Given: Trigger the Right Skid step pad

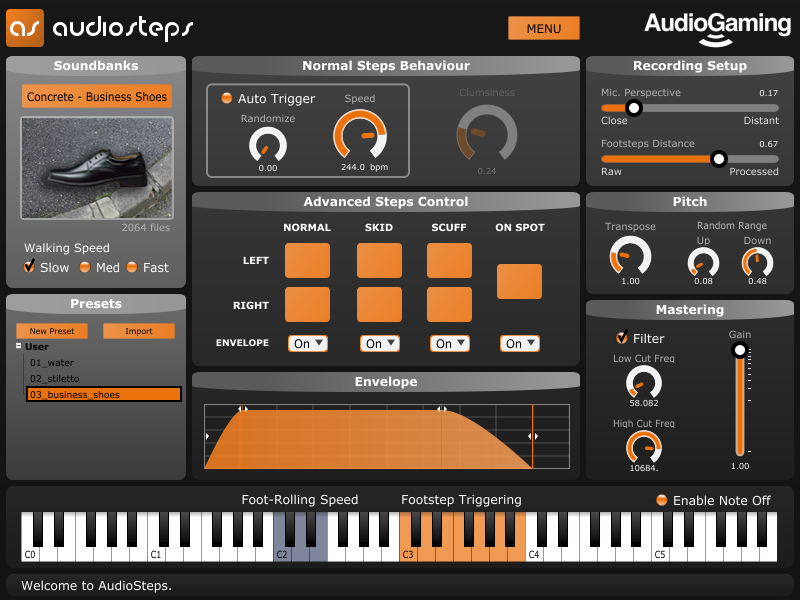Looking at the screenshot, I should 379,305.
